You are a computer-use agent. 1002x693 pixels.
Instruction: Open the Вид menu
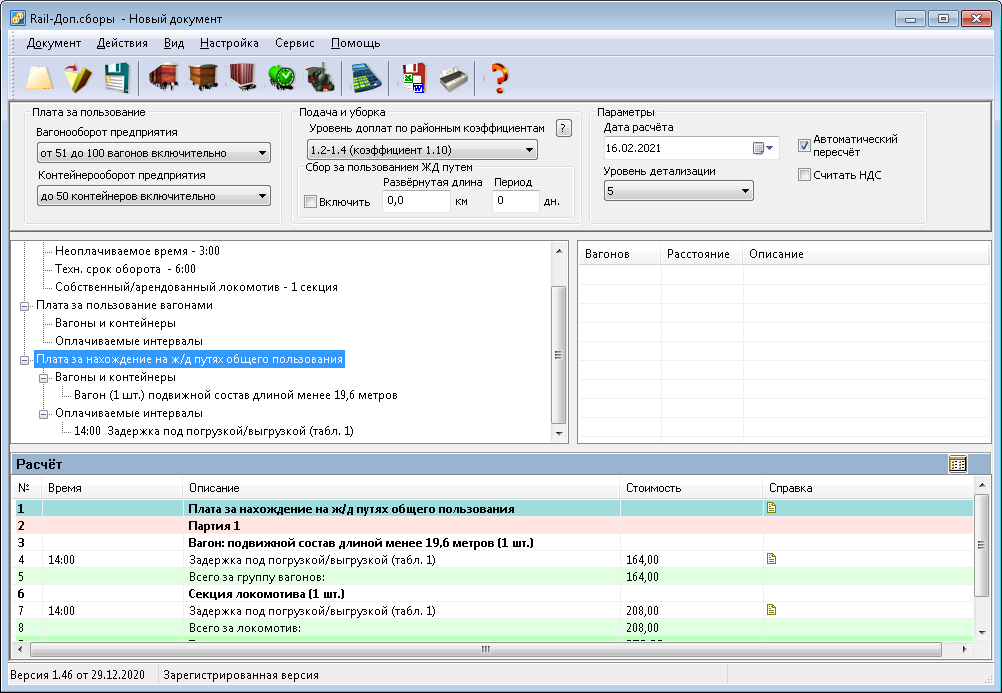click(174, 43)
